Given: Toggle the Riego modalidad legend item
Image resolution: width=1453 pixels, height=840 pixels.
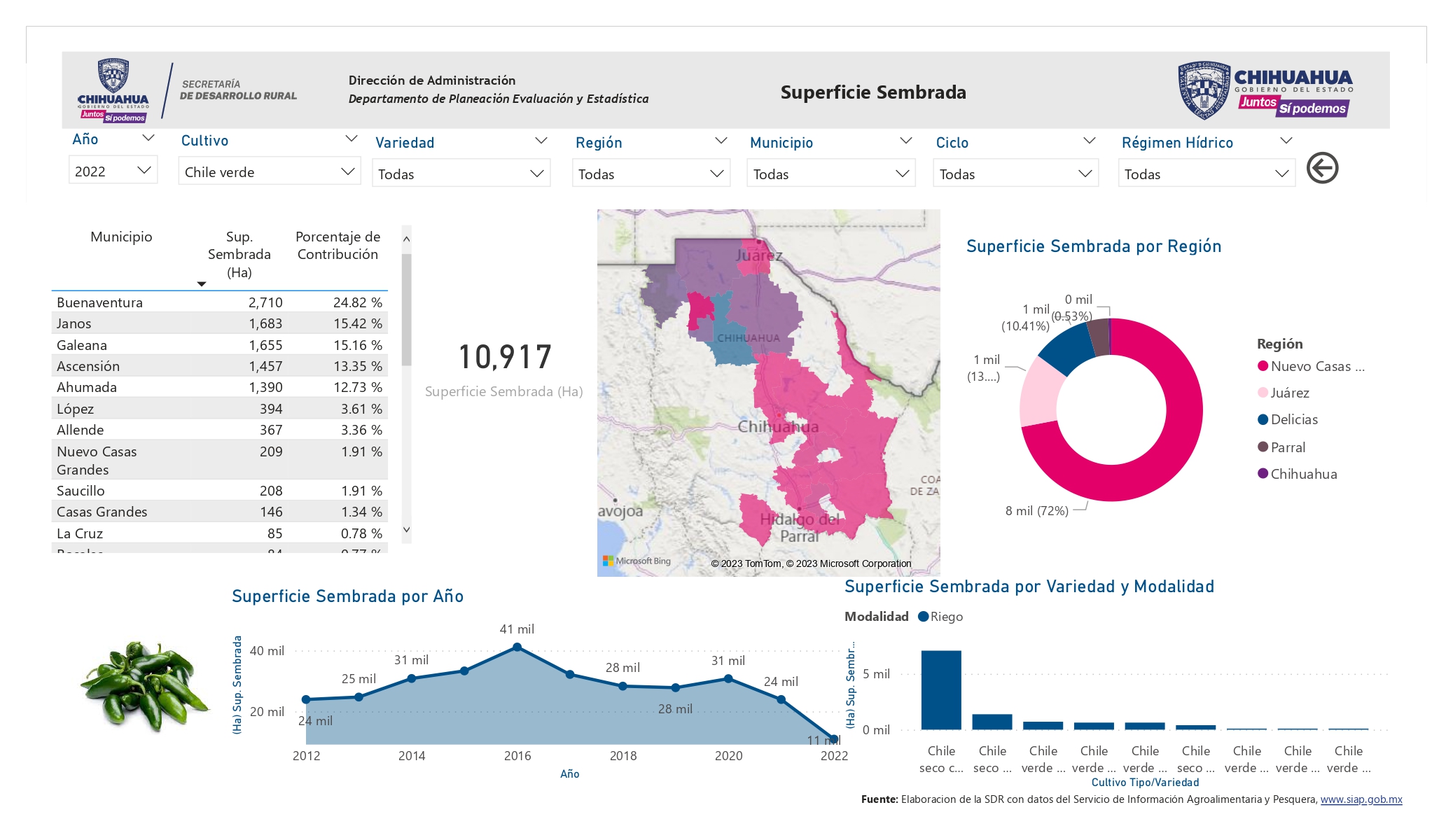Looking at the screenshot, I should click(x=940, y=617).
